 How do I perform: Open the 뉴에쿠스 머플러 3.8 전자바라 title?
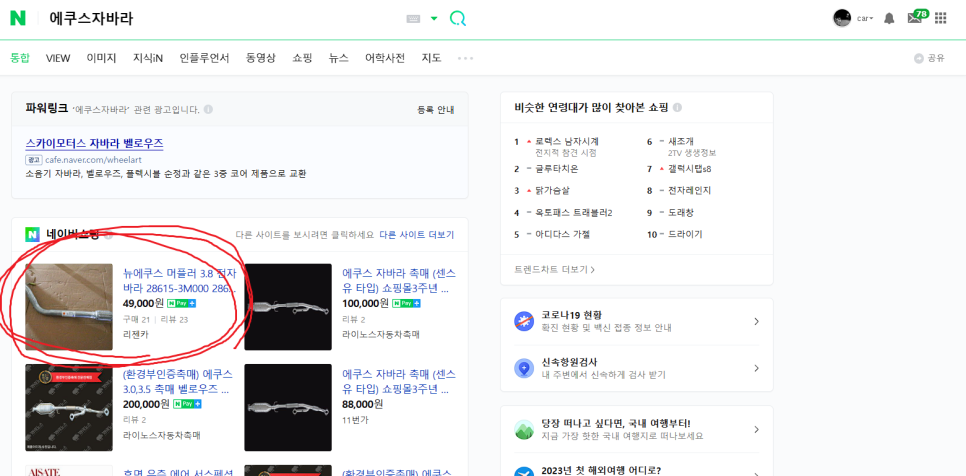click(179, 280)
